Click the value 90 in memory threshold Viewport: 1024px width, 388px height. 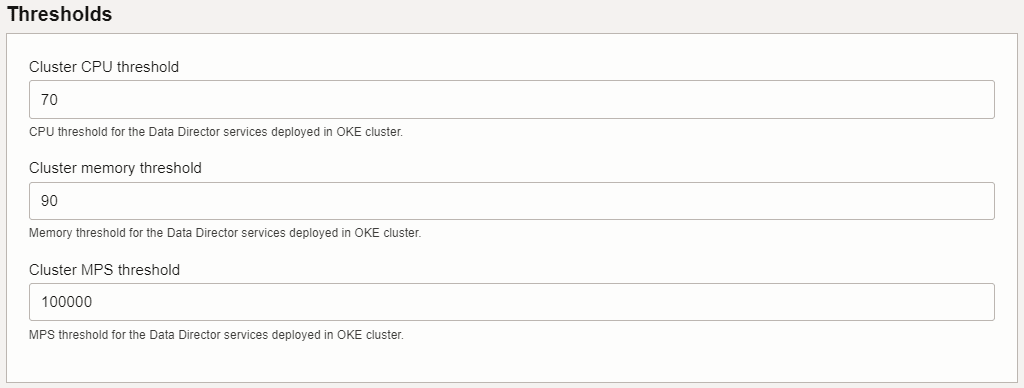point(50,201)
